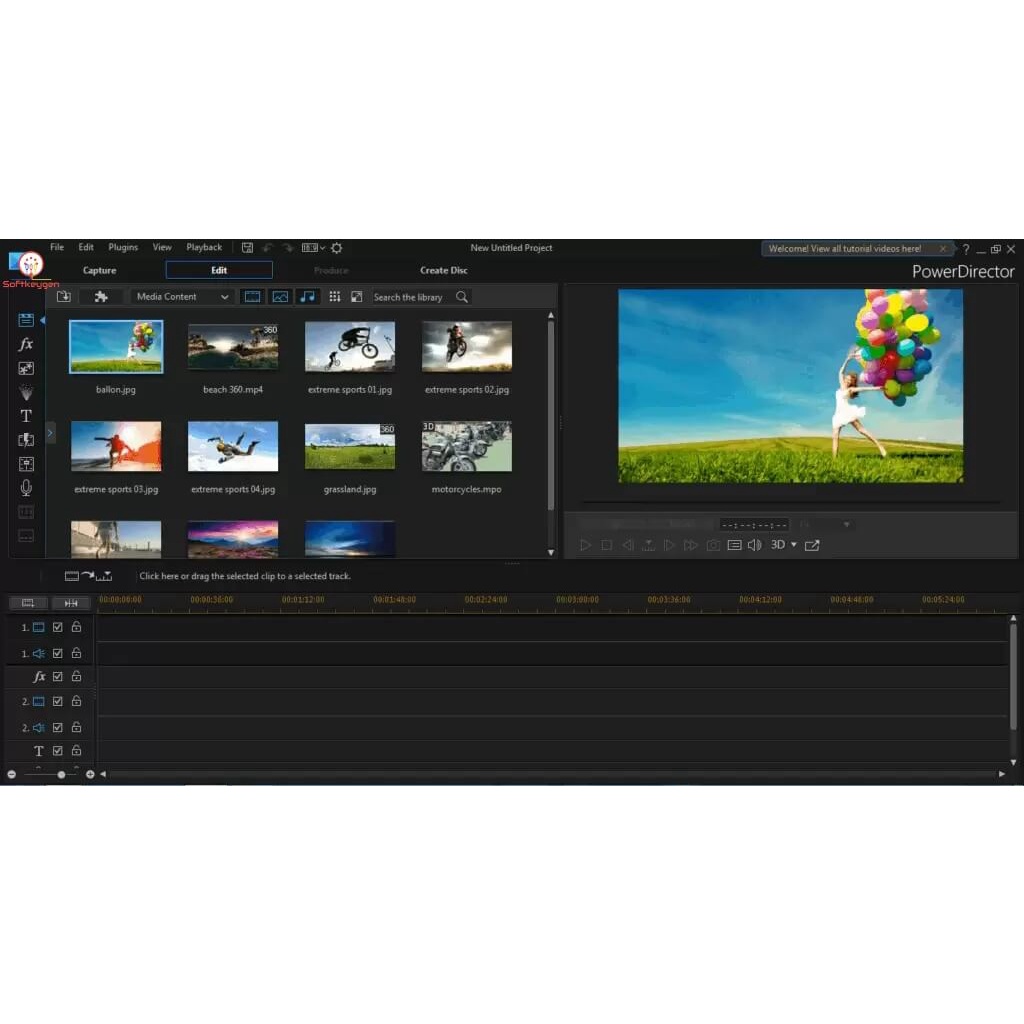Image resolution: width=1024 pixels, height=1024 pixels.
Task: Open the Subtitle Room icon
Action: 26,536
